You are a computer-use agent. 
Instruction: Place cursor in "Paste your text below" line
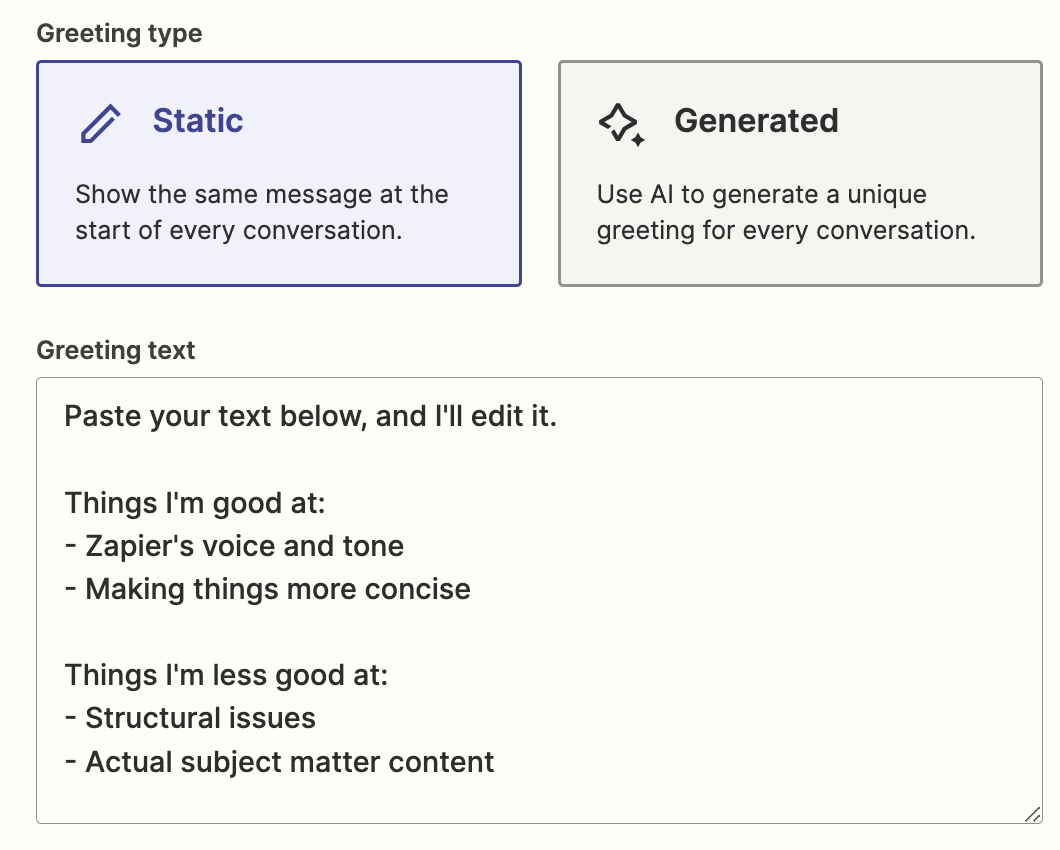pos(310,415)
